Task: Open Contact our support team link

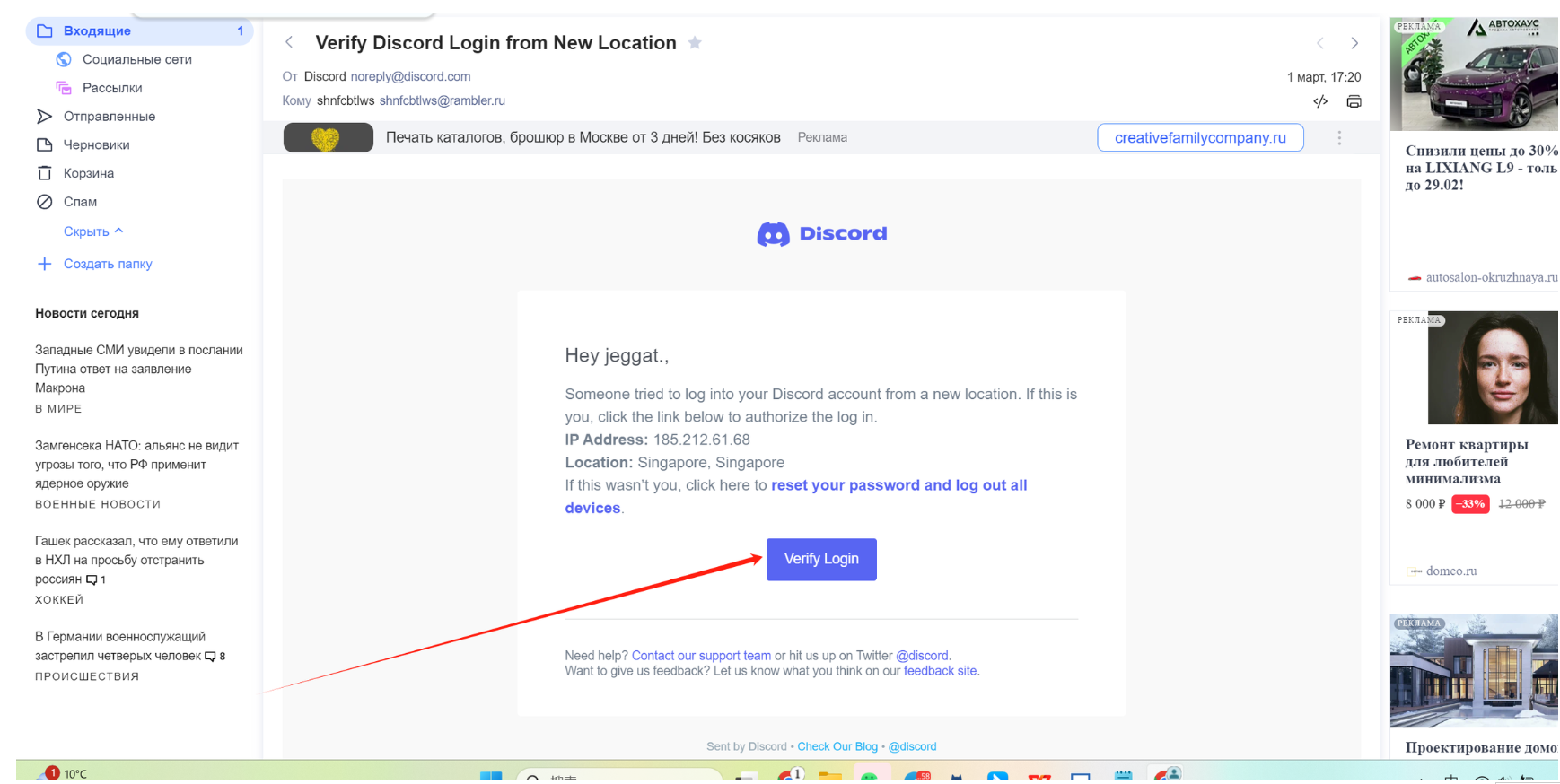Action: coord(700,656)
